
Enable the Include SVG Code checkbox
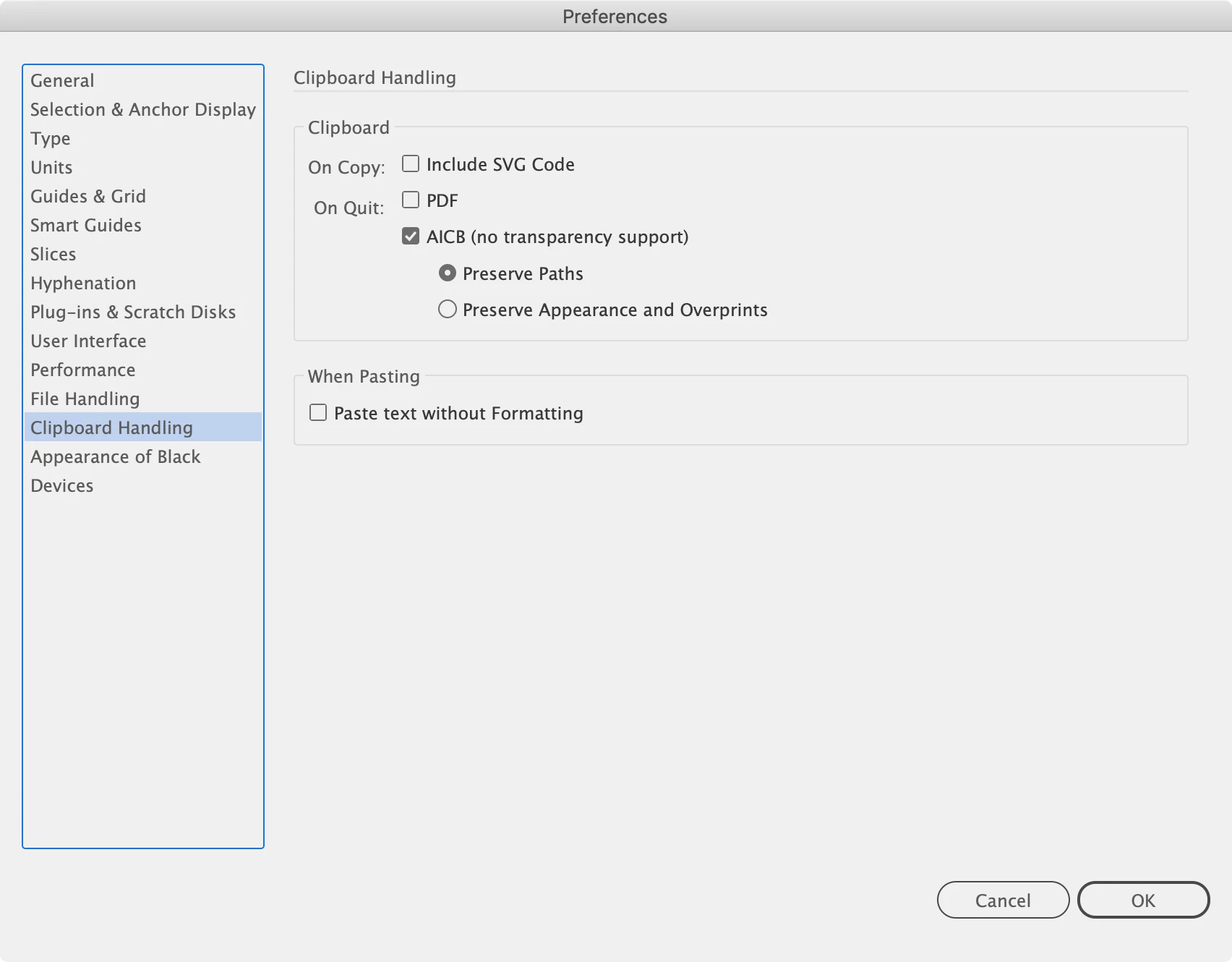pos(411,164)
